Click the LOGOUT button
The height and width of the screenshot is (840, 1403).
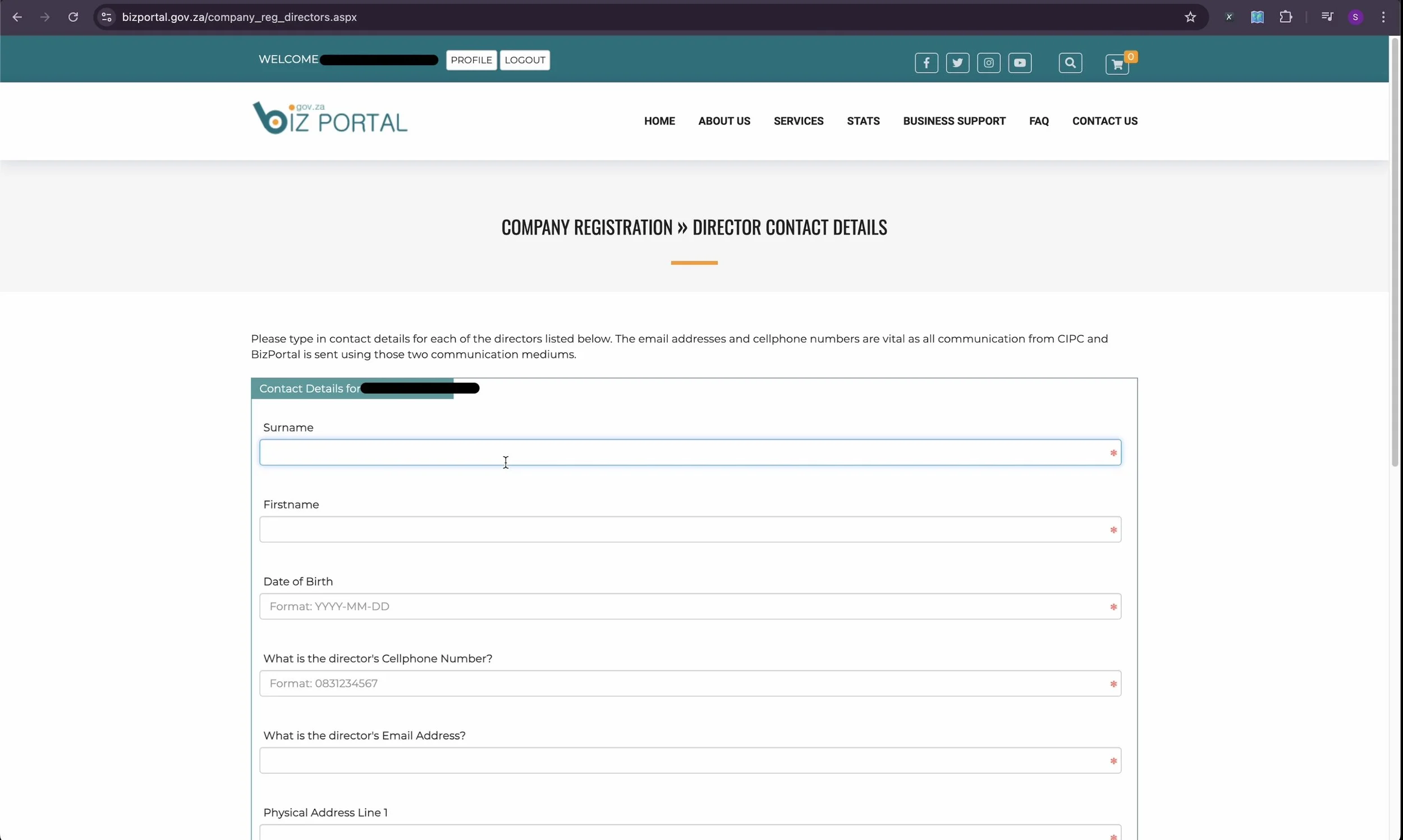524,60
